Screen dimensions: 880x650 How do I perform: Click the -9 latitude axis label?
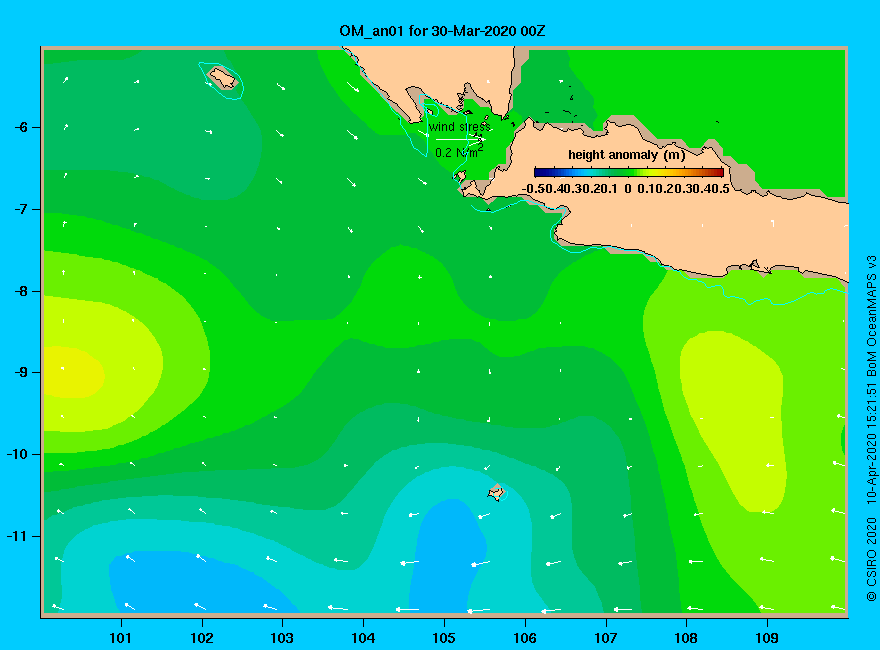click(21, 373)
